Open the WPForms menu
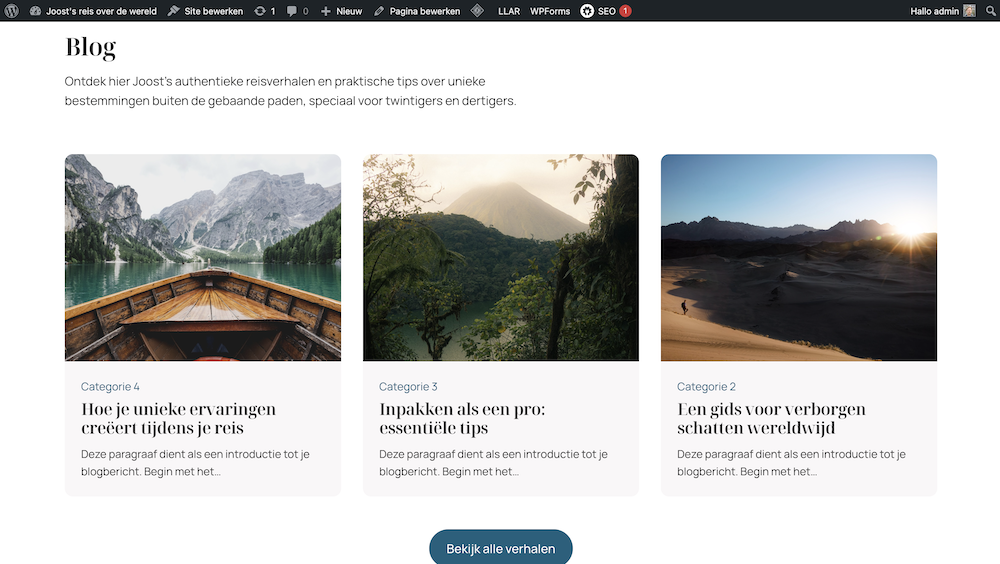 (x=550, y=11)
